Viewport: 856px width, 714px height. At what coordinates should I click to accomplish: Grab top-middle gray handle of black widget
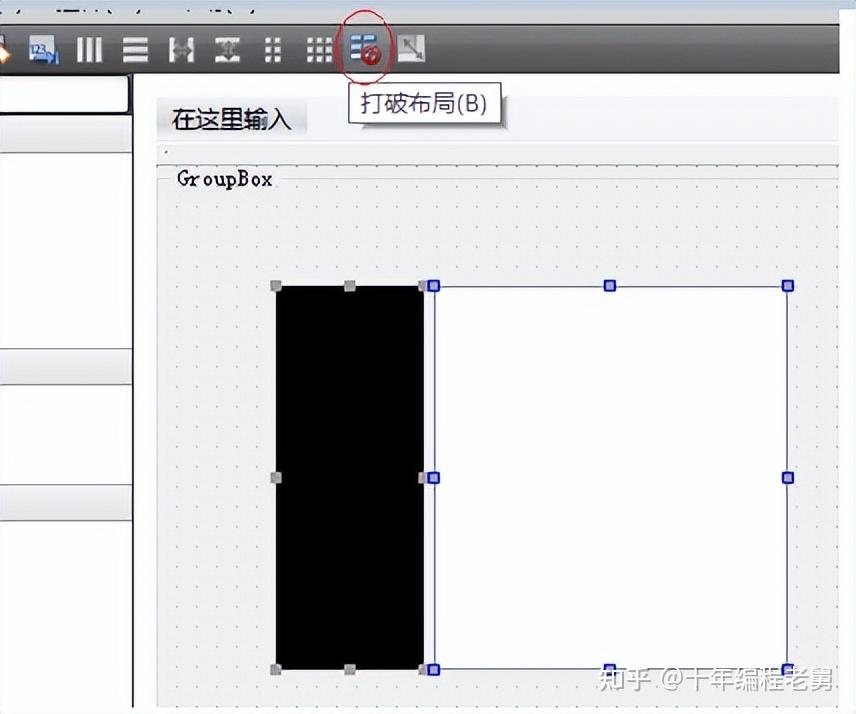[x=350, y=285]
